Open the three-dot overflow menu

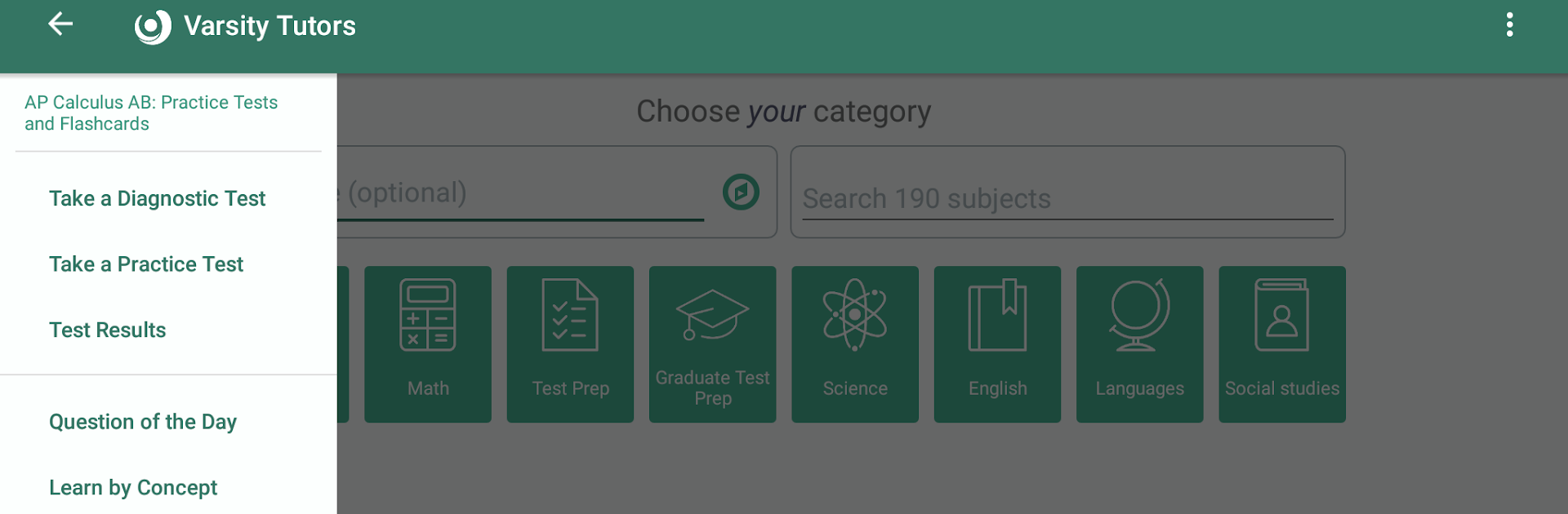coord(1509,24)
